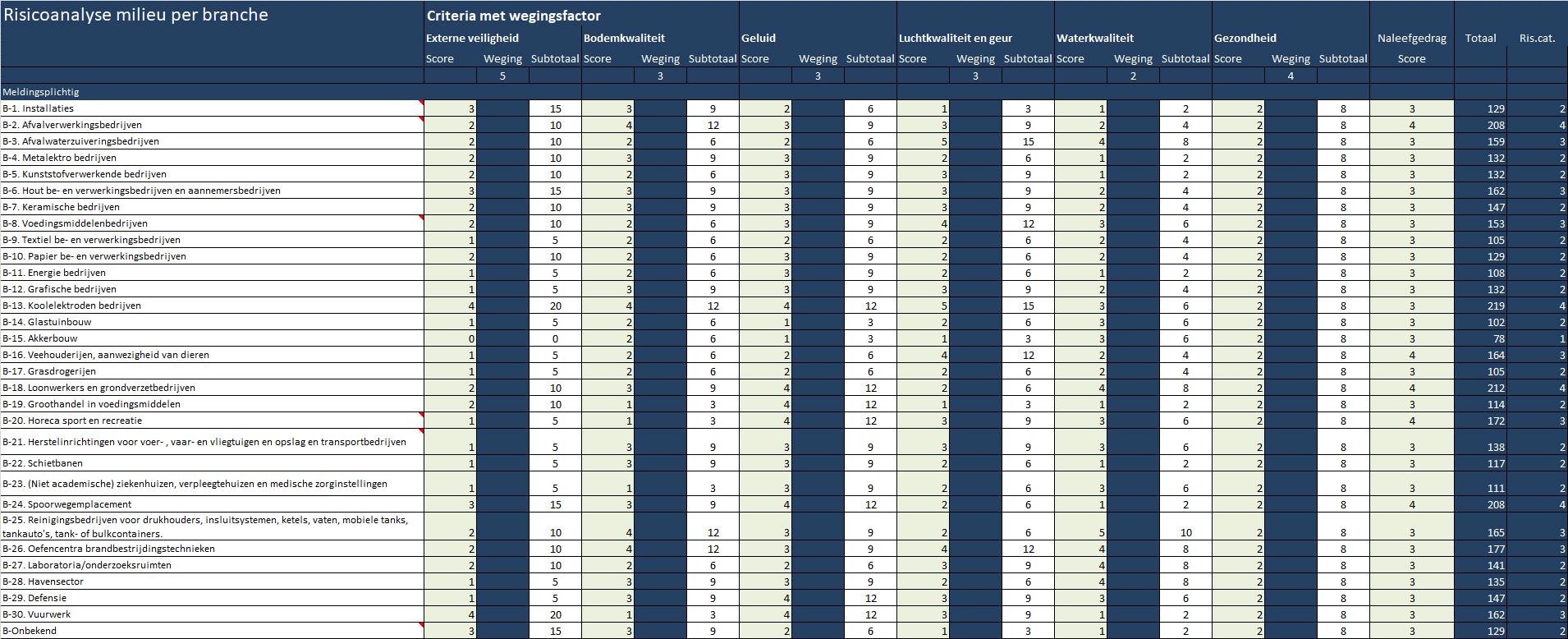Click the 'B-15. Akkerbouw' row label
This screenshot has width=1568, height=639.
tap(53, 338)
